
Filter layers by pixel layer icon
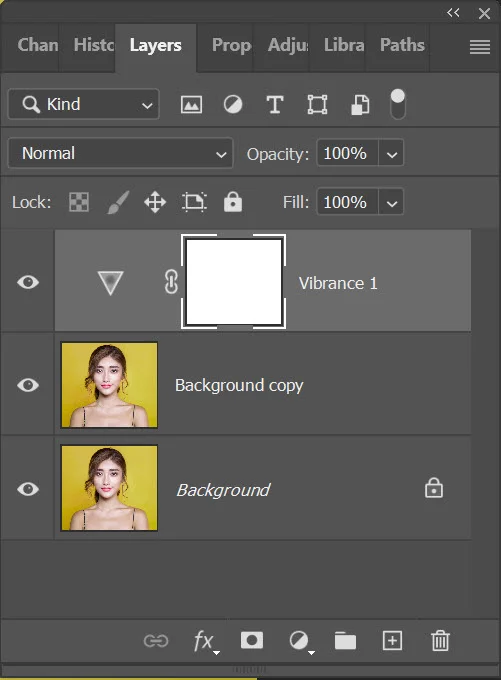tap(191, 105)
